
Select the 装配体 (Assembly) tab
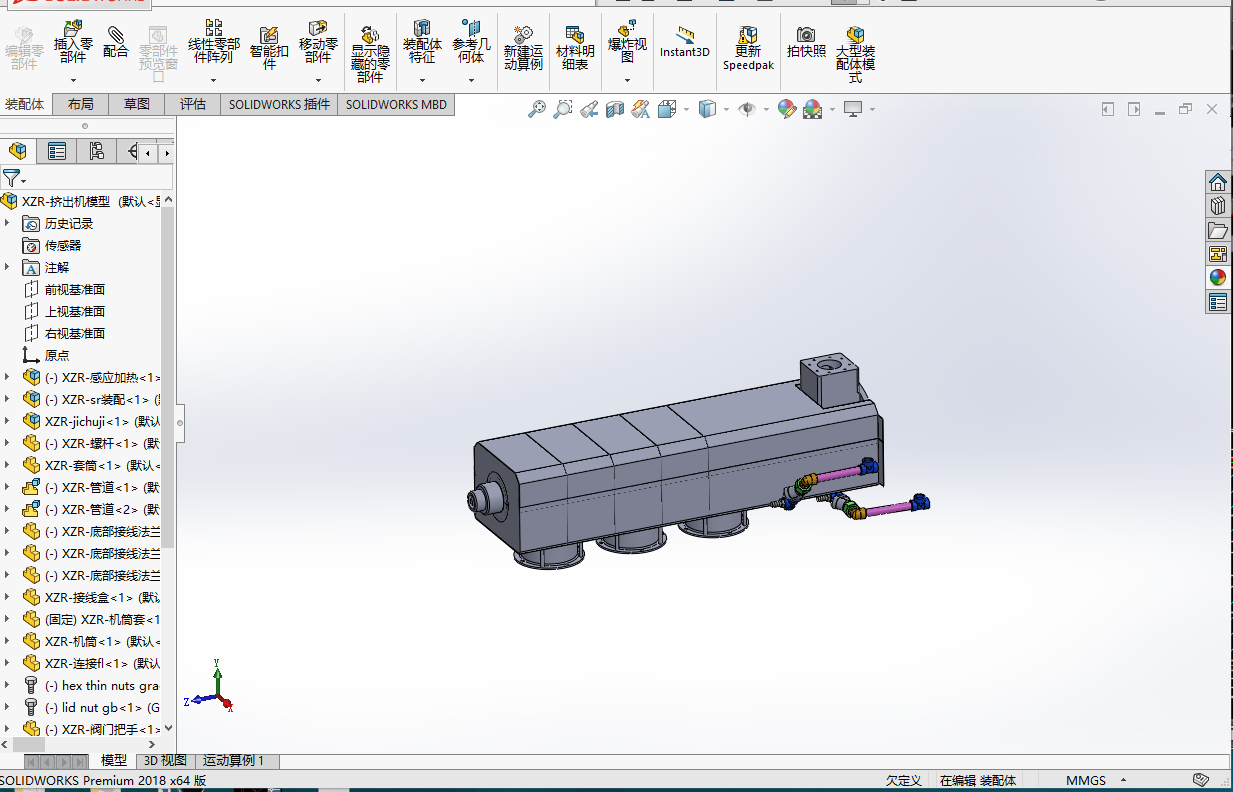pyautogui.click(x=25, y=104)
